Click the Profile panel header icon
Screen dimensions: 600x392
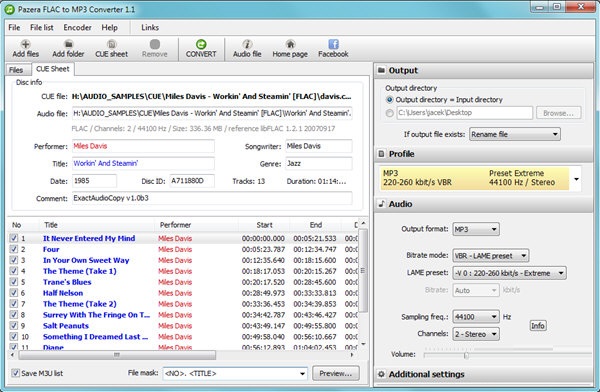(x=381, y=154)
